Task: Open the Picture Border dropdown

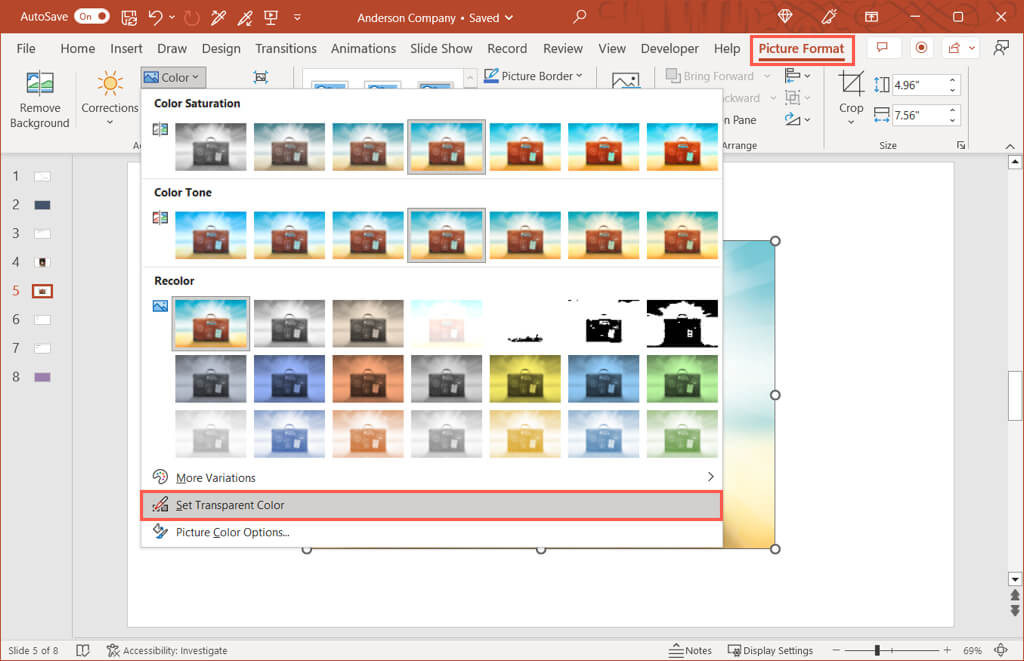Action: tap(534, 76)
